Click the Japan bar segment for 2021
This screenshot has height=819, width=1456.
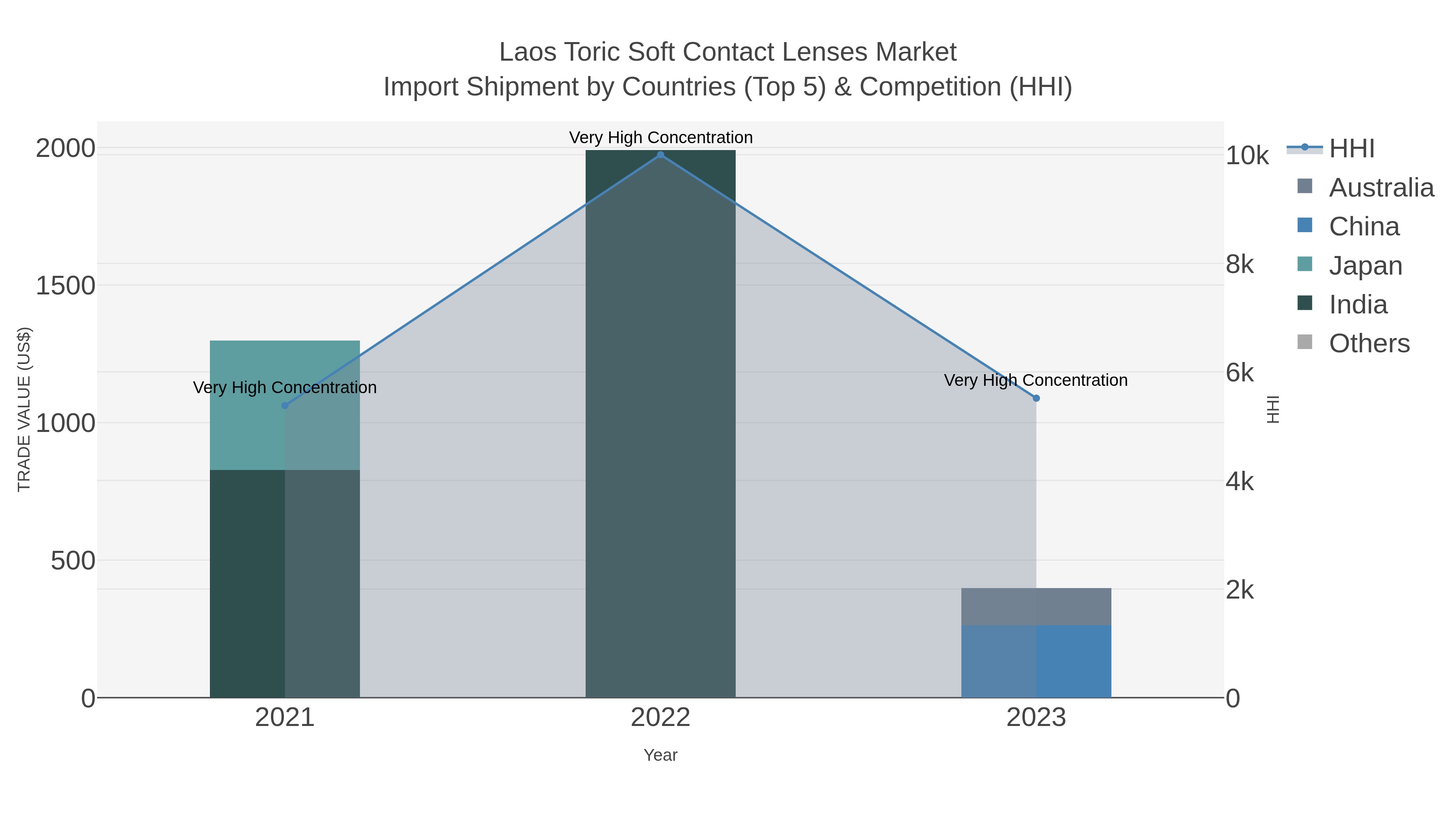pyautogui.click(x=285, y=405)
